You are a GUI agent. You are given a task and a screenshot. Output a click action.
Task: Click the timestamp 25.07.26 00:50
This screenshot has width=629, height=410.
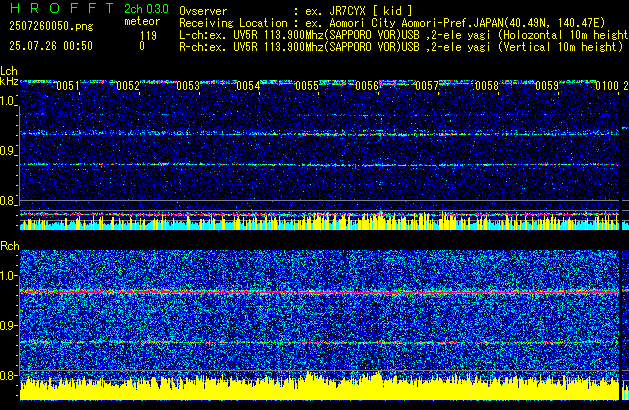pyautogui.click(x=51, y=46)
